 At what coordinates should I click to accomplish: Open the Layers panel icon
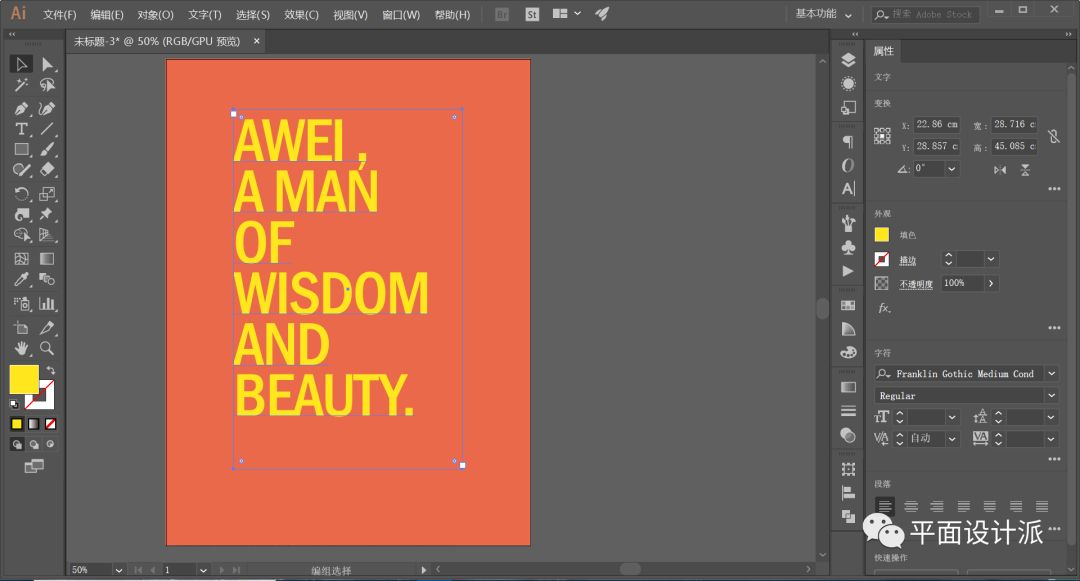click(848, 60)
